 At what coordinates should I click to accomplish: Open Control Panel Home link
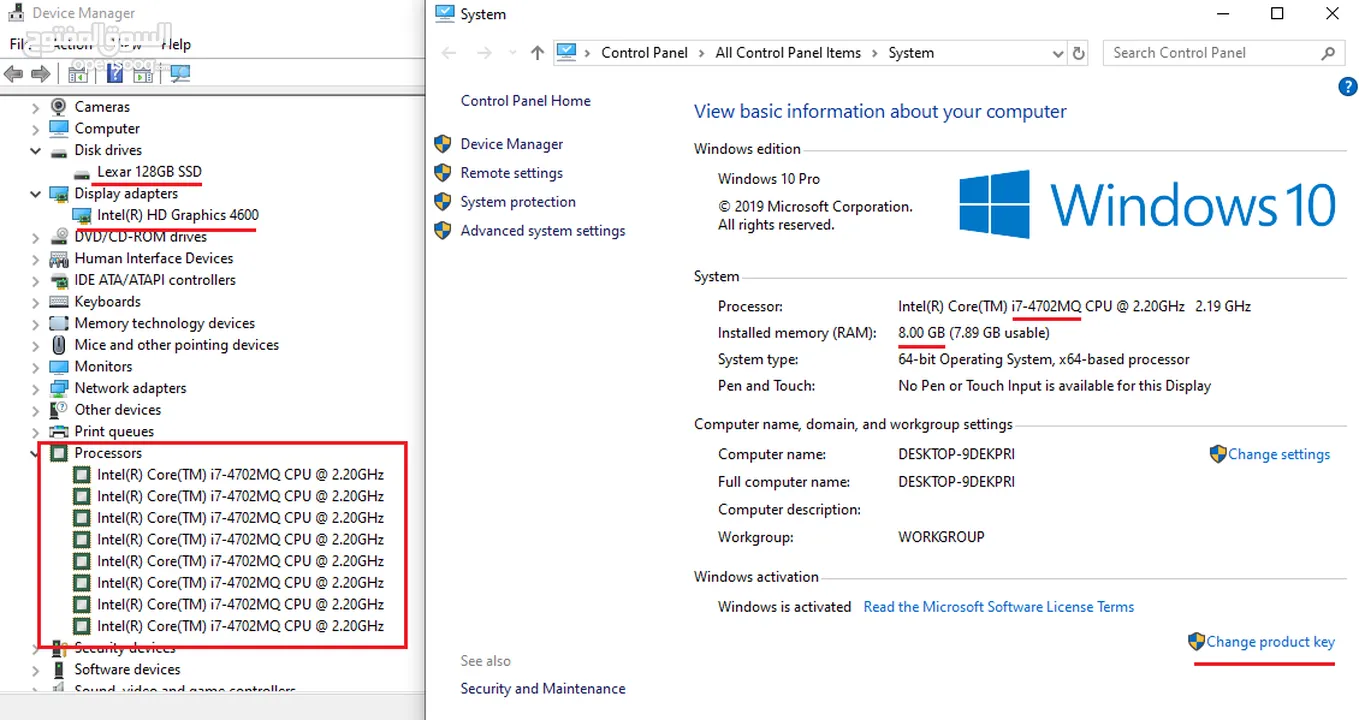[x=525, y=101]
